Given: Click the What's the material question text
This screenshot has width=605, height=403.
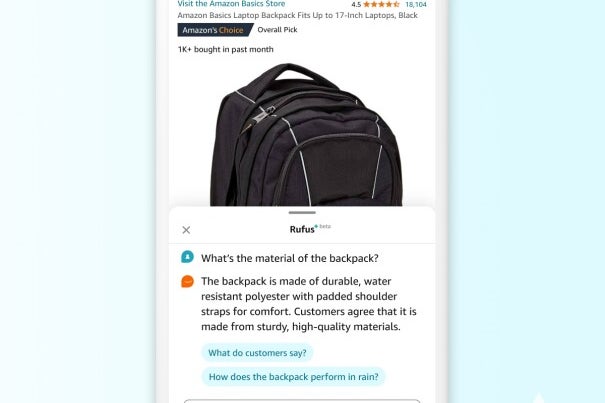Looking at the screenshot, I should pos(290,258).
